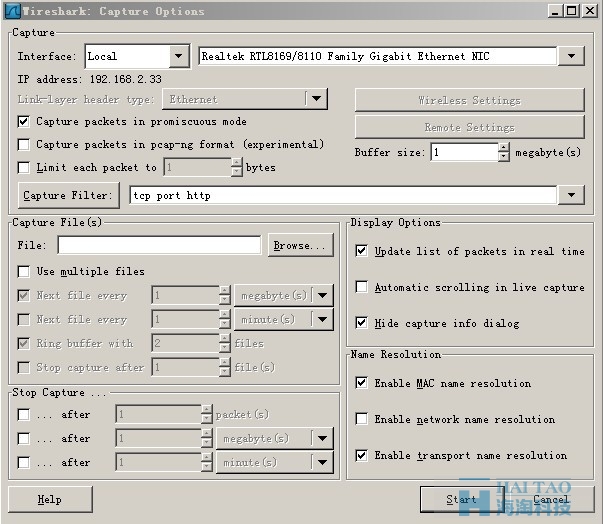Viewport: 603px width, 524px height.
Task: Click the Buffer size stepper arrows
Action: point(504,152)
